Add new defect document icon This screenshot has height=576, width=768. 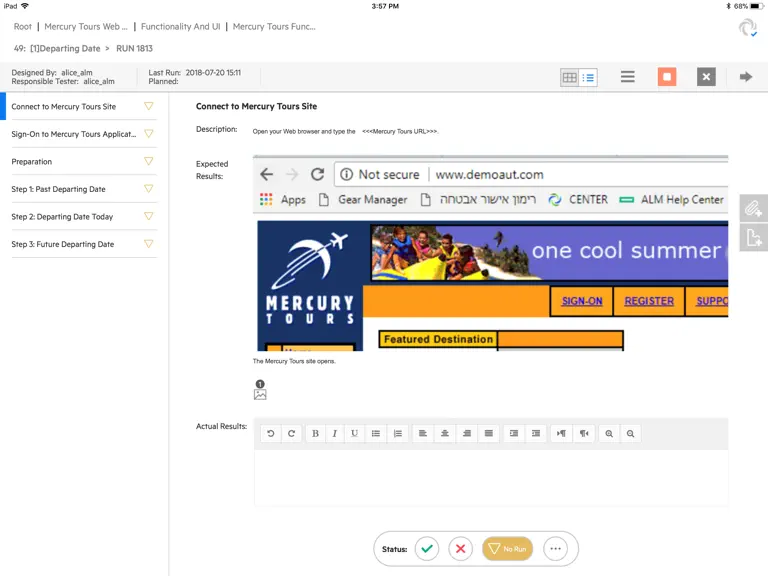pos(753,238)
